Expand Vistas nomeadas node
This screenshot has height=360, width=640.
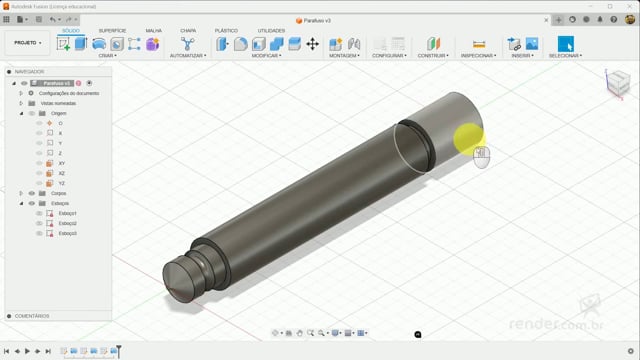point(21,103)
